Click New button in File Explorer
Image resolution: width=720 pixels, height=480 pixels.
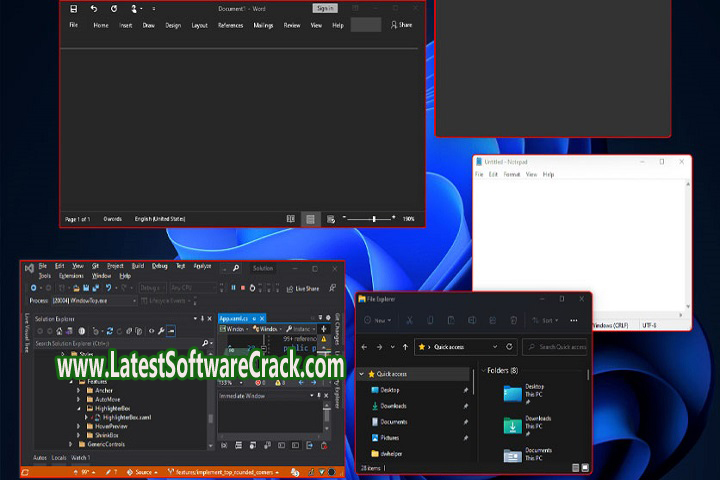pyautogui.click(x=377, y=321)
